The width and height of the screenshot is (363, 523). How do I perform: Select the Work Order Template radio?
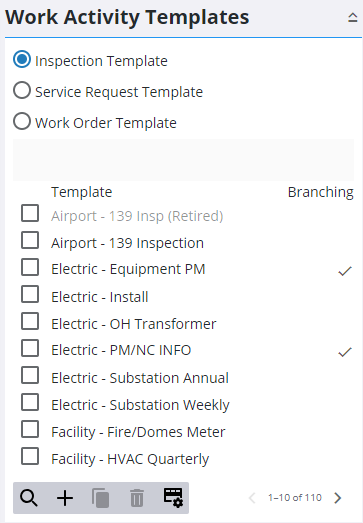pyautogui.click(x=22, y=121)
